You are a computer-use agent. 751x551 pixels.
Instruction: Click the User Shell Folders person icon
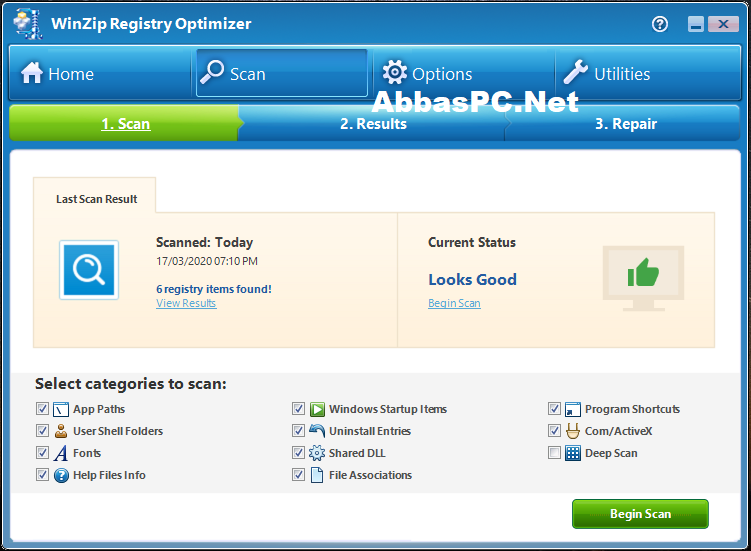[x=61, y=431]
